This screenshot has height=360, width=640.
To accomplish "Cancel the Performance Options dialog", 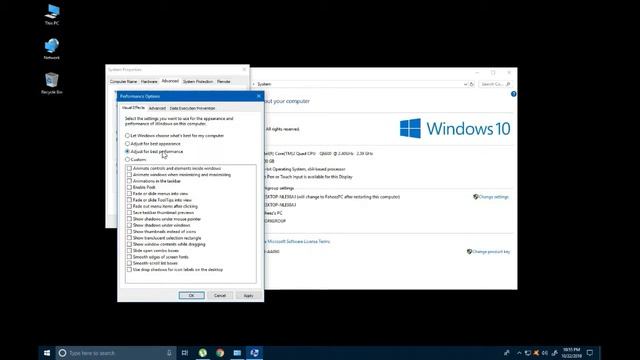I will (x=220, y=295).
